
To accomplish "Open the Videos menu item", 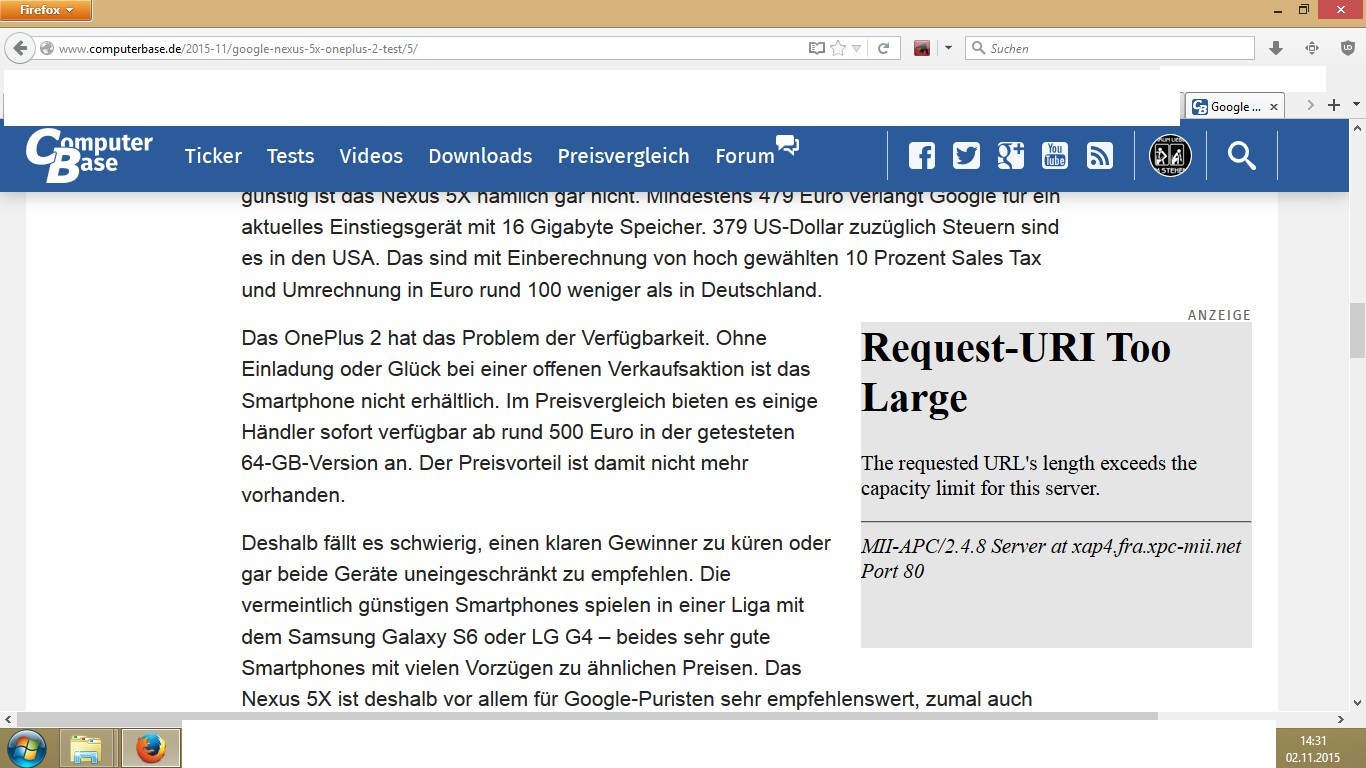I will click(x=371, y=156).
